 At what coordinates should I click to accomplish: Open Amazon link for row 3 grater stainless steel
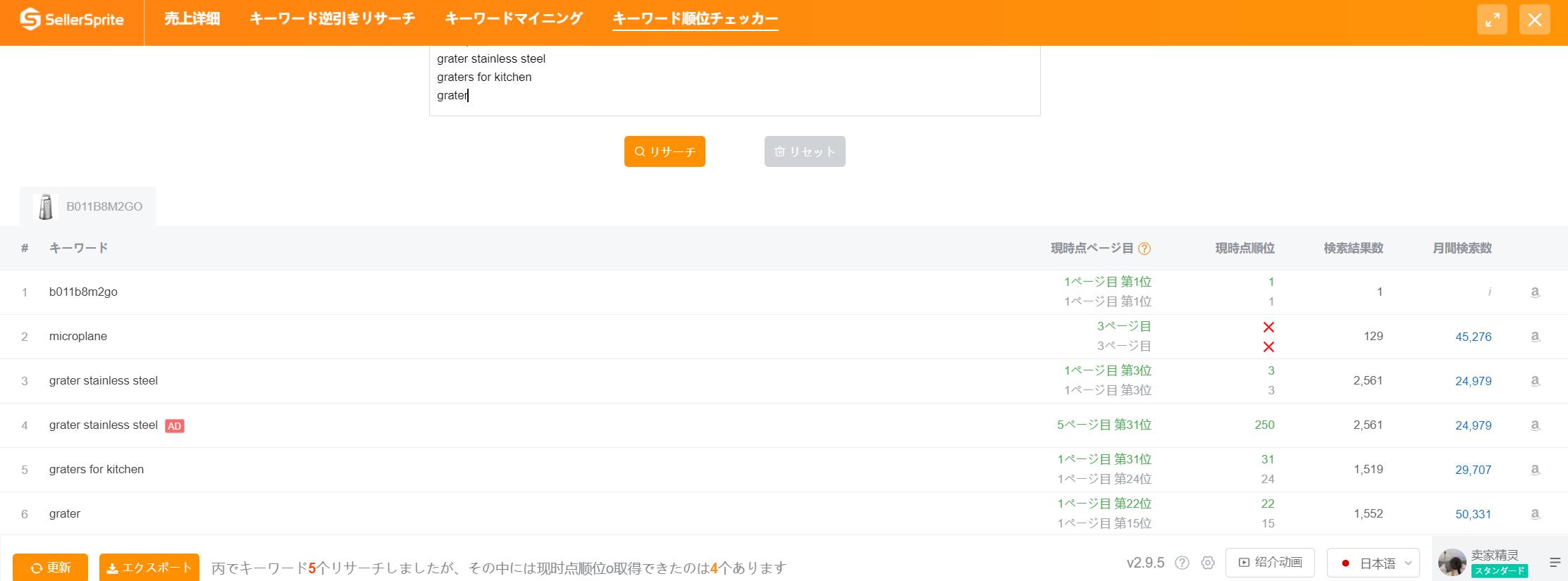pos(1535,381)
